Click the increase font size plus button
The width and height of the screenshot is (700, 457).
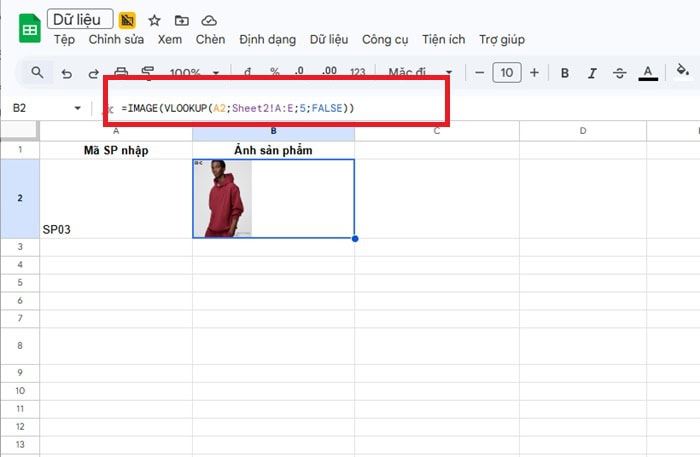tap(534, 73)
